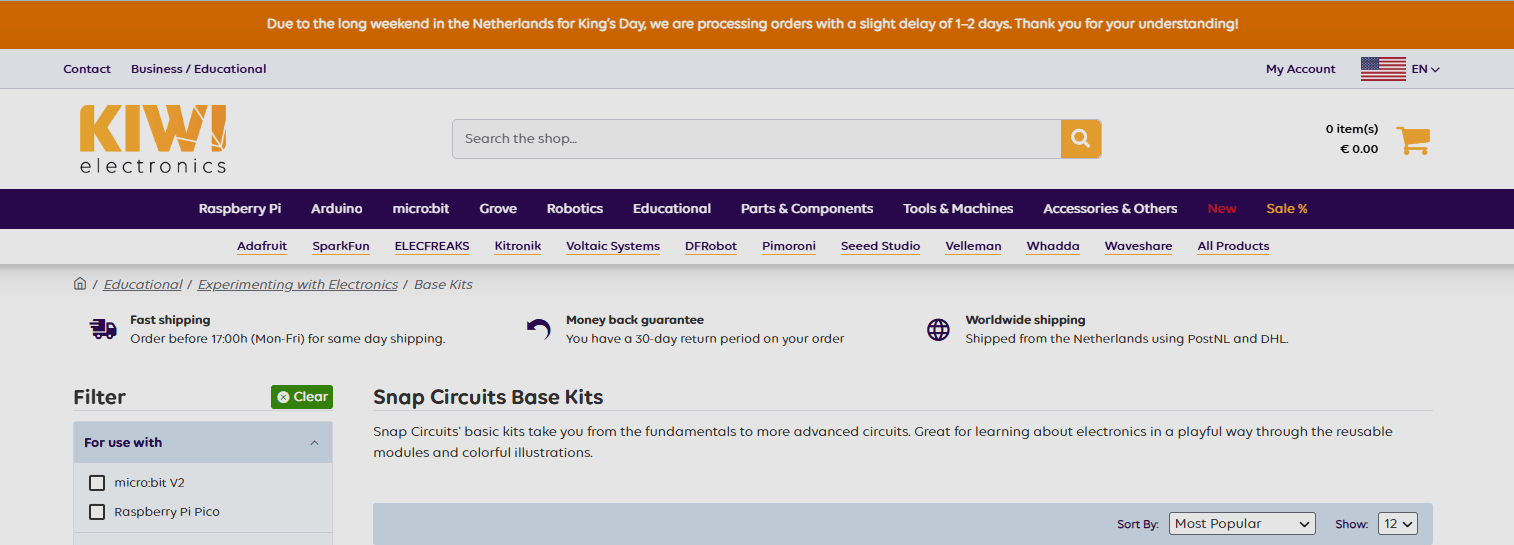Browse the Adafruit brand link
Screen dimensions: 1514x545
pyautogui.click(x=262, y=246)
